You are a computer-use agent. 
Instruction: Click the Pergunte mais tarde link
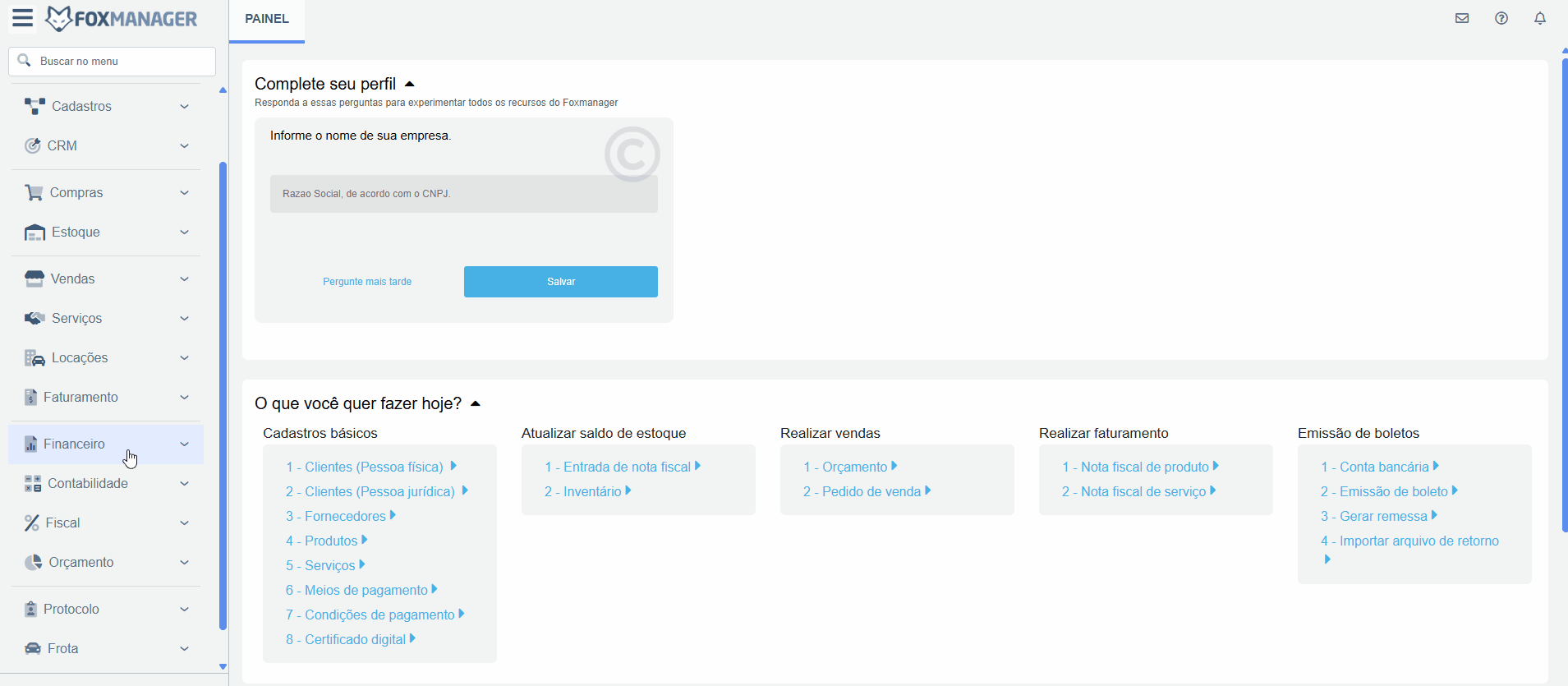point(367,282)
